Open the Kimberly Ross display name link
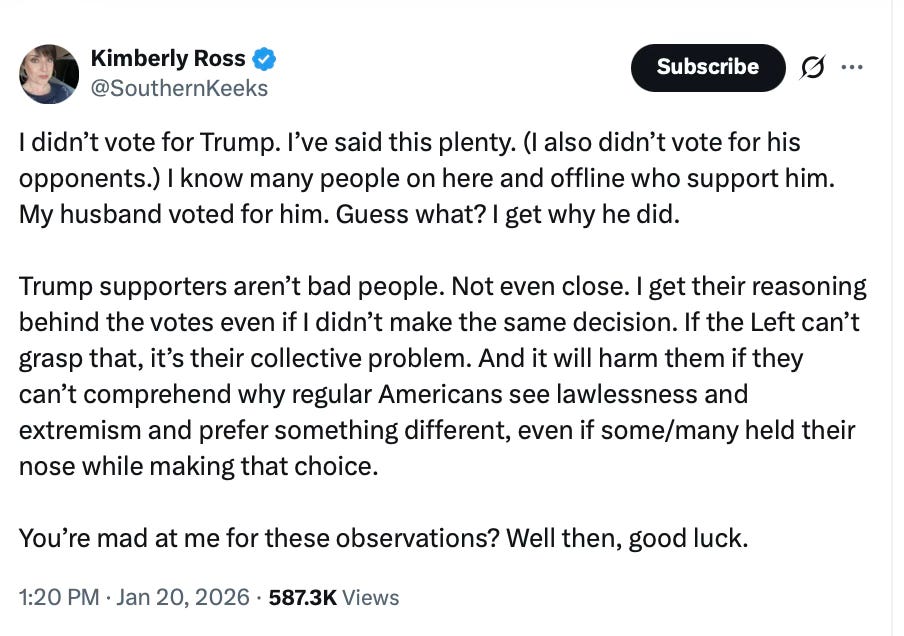The image size is (904, 636). pos(167,59)
